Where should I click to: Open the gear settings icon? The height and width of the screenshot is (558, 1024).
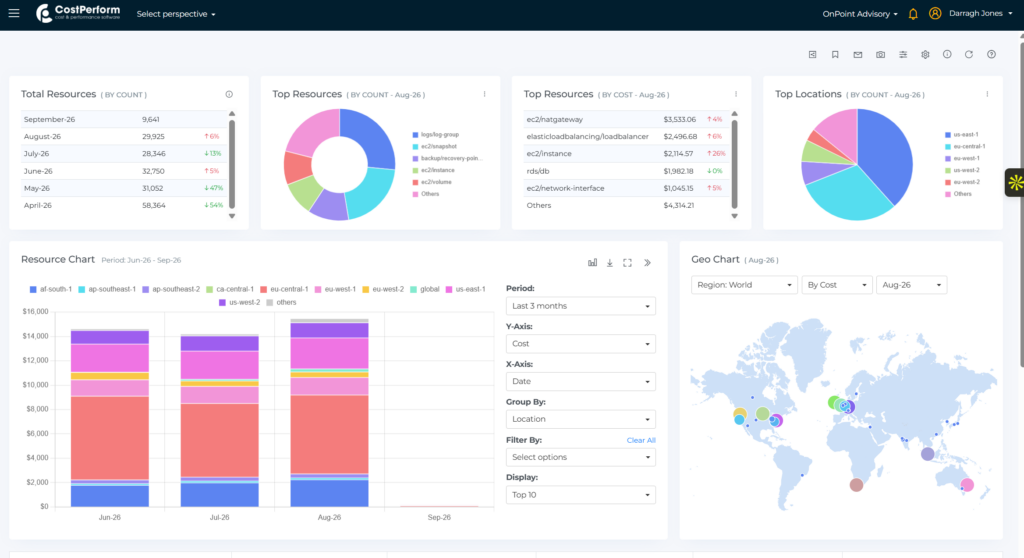tap(925, 55)
